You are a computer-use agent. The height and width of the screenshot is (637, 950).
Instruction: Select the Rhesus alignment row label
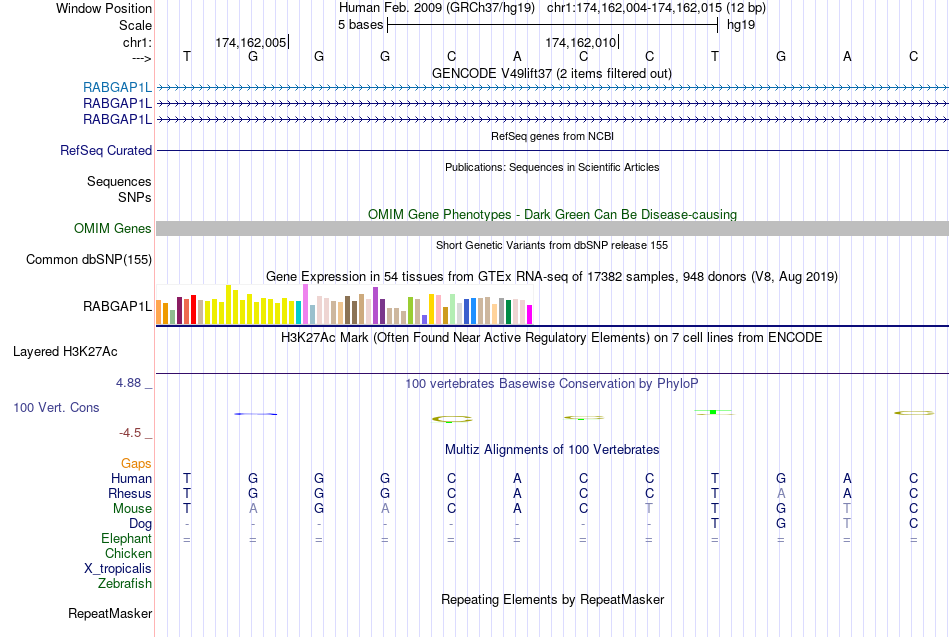click(130, 493)
